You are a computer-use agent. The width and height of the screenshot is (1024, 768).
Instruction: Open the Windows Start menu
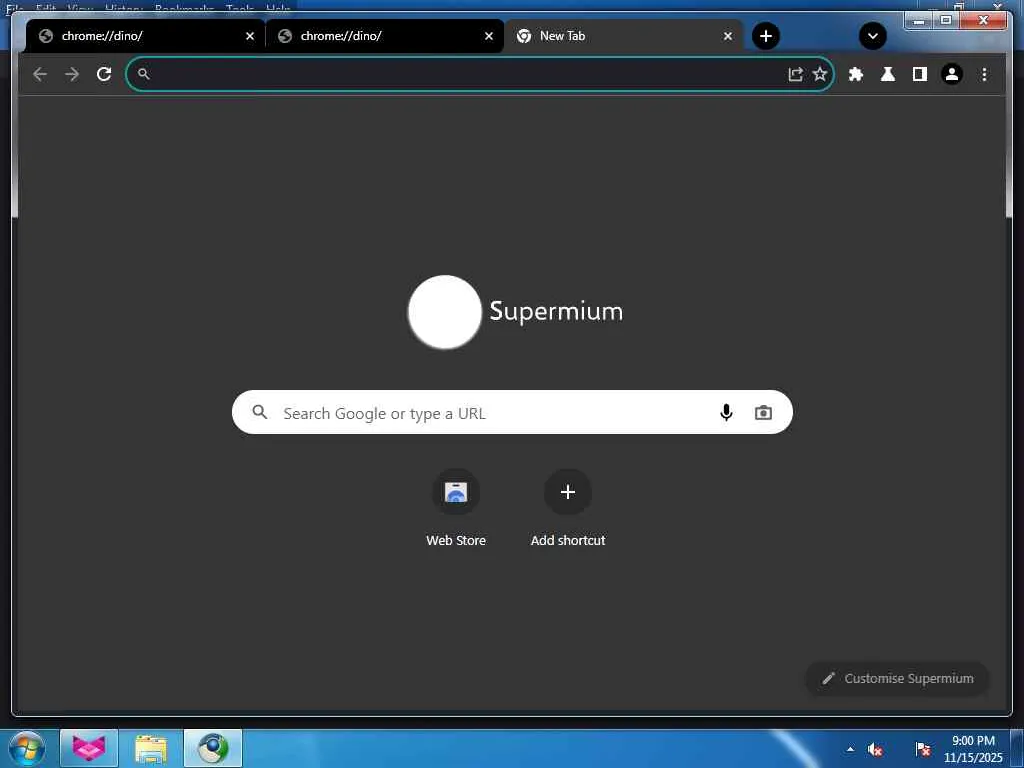27,748
